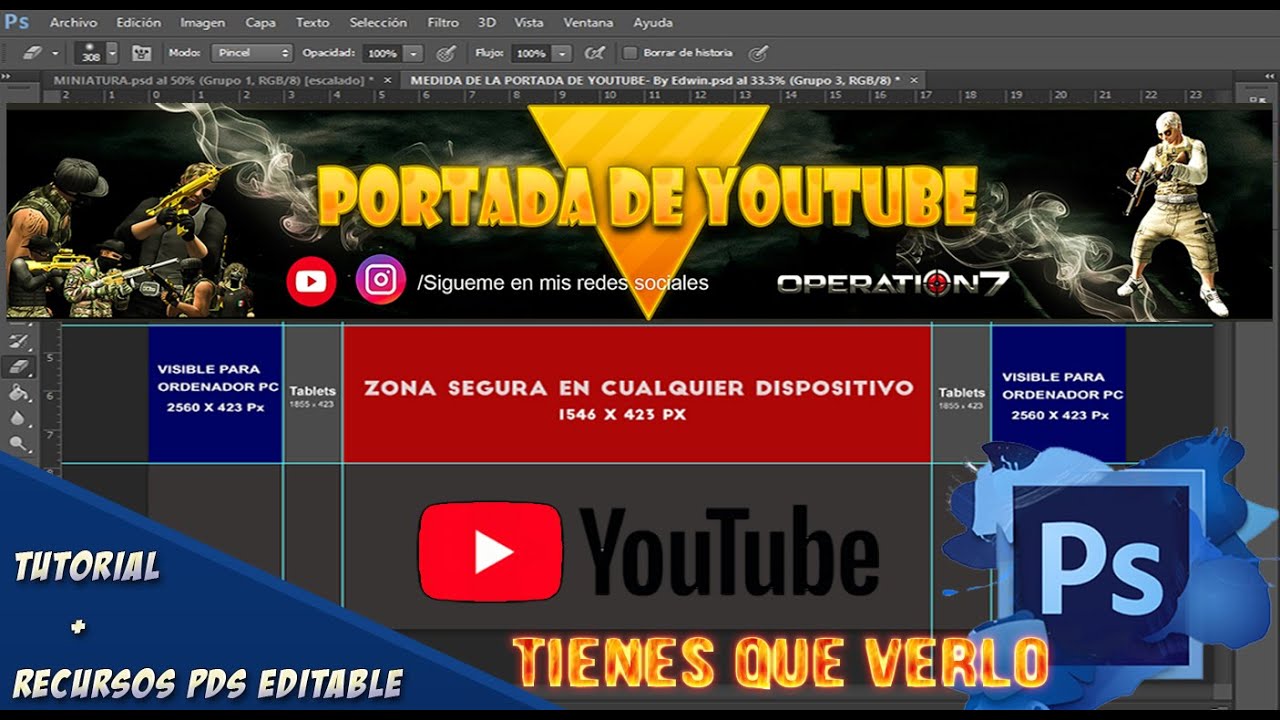Select the Paint Bucket tool
This screenshot has width=1280, height=720.
20,393
